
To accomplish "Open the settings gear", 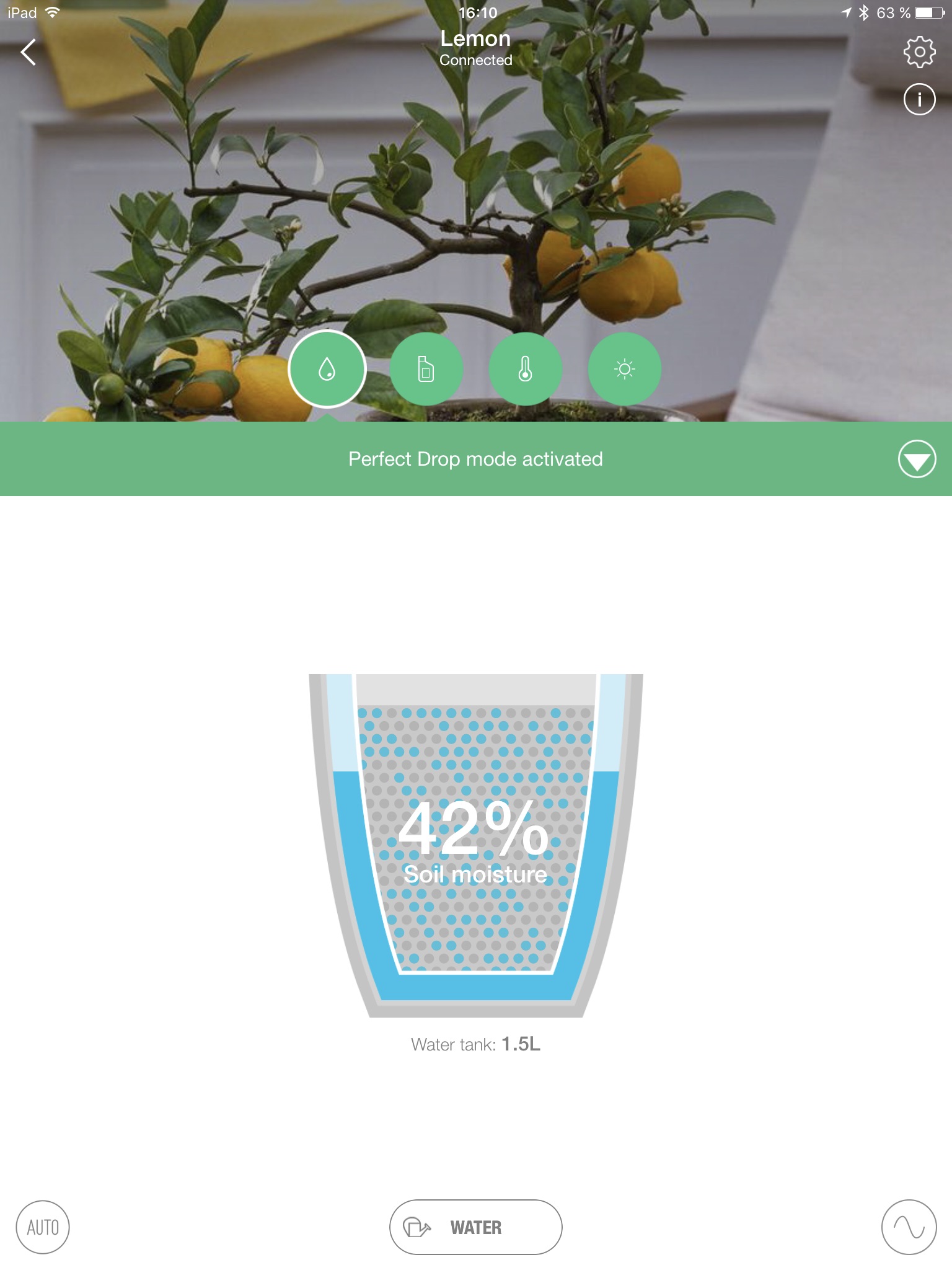I will pyautogui.click(x=919, y=52).
